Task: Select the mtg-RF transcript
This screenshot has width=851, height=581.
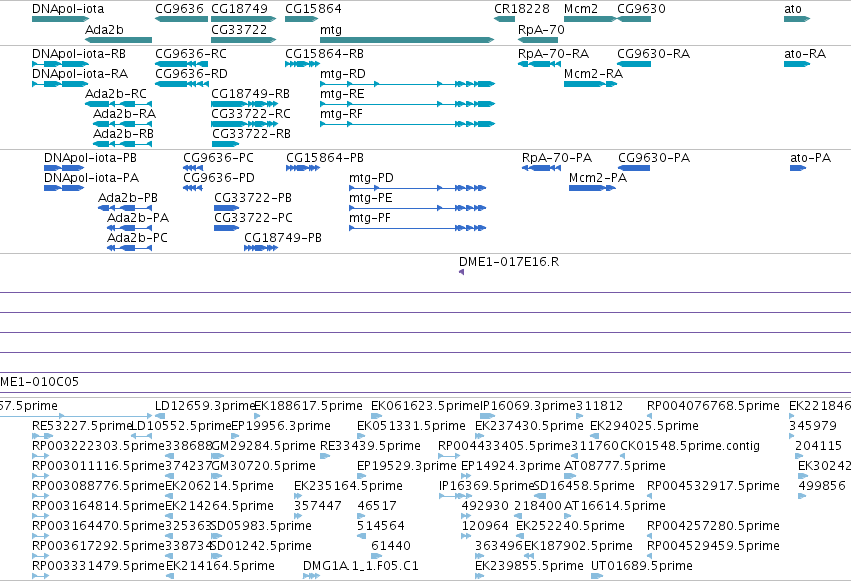Action: coord(408,124)
